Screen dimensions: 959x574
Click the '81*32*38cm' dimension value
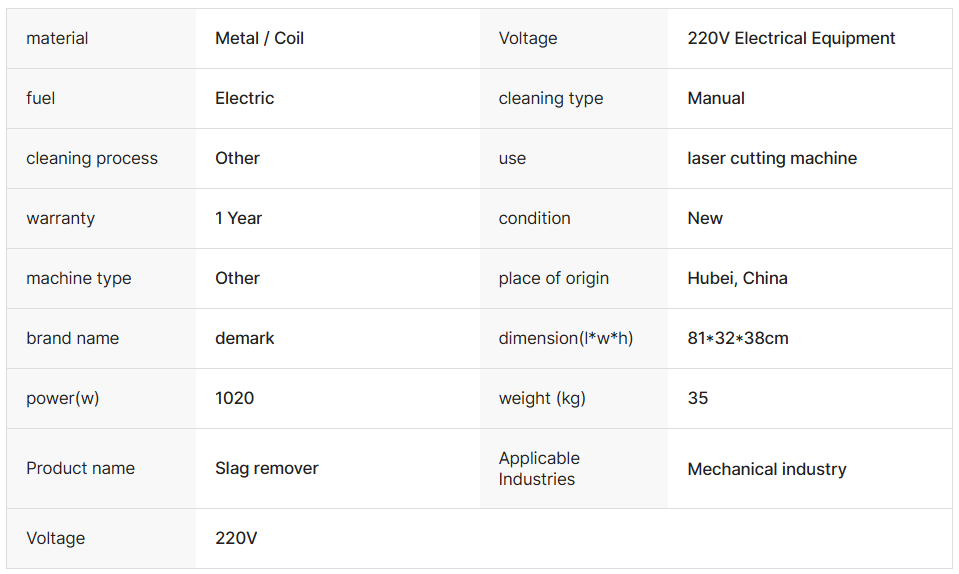click(x=738, y=339)
